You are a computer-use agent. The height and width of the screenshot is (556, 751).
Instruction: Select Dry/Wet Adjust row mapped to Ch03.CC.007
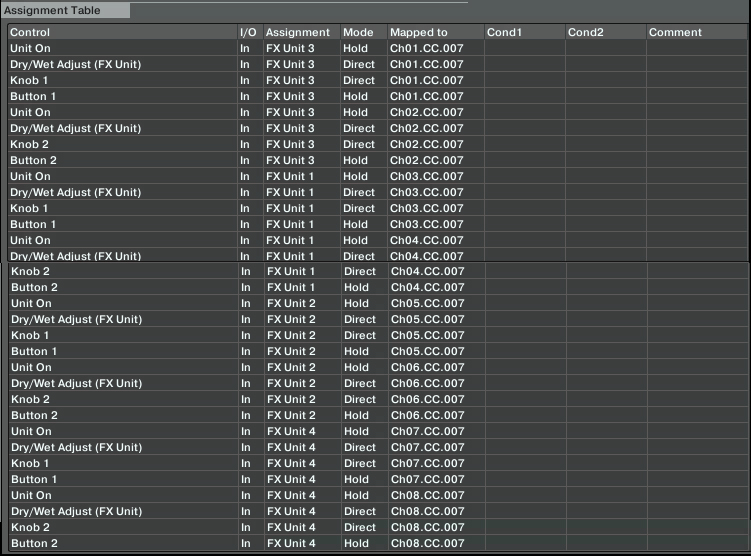[x=377, y=192]
